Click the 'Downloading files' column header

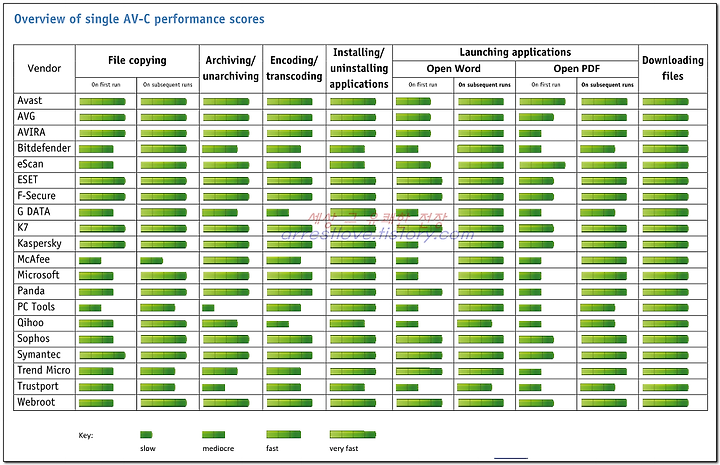(673, 68)
